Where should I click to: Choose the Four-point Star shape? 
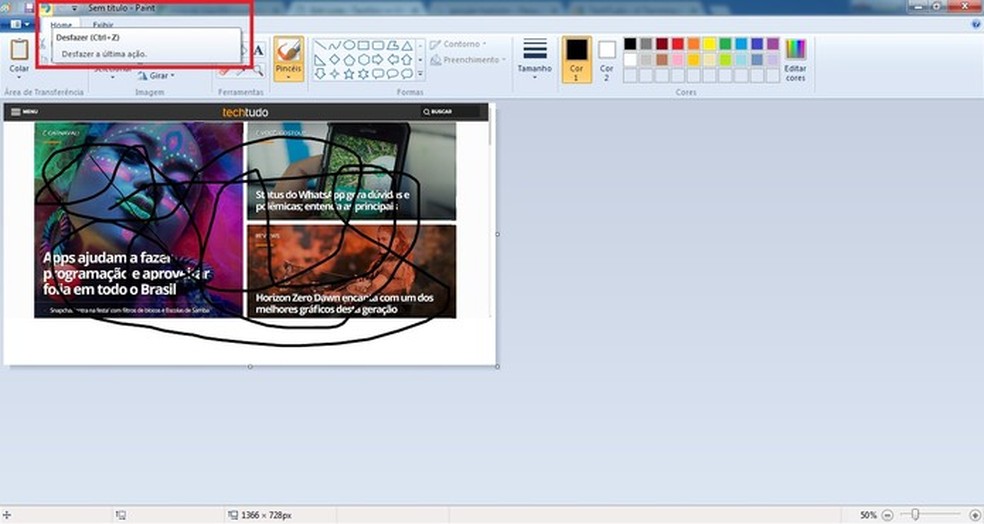click(x=334, y=73)
